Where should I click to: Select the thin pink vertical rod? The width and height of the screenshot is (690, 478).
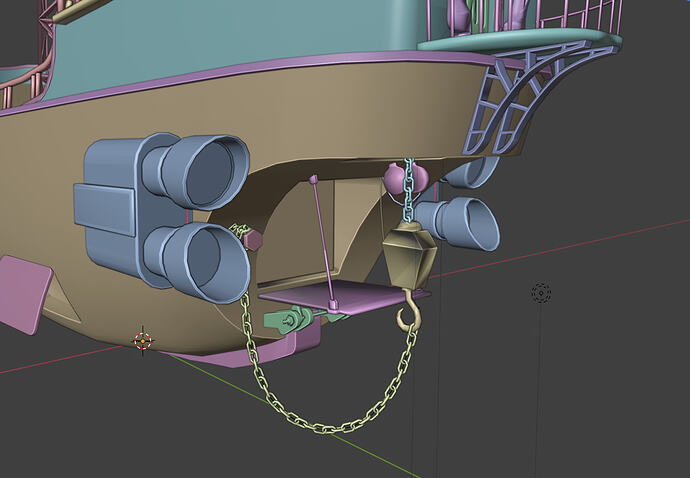tap(323, 240)
